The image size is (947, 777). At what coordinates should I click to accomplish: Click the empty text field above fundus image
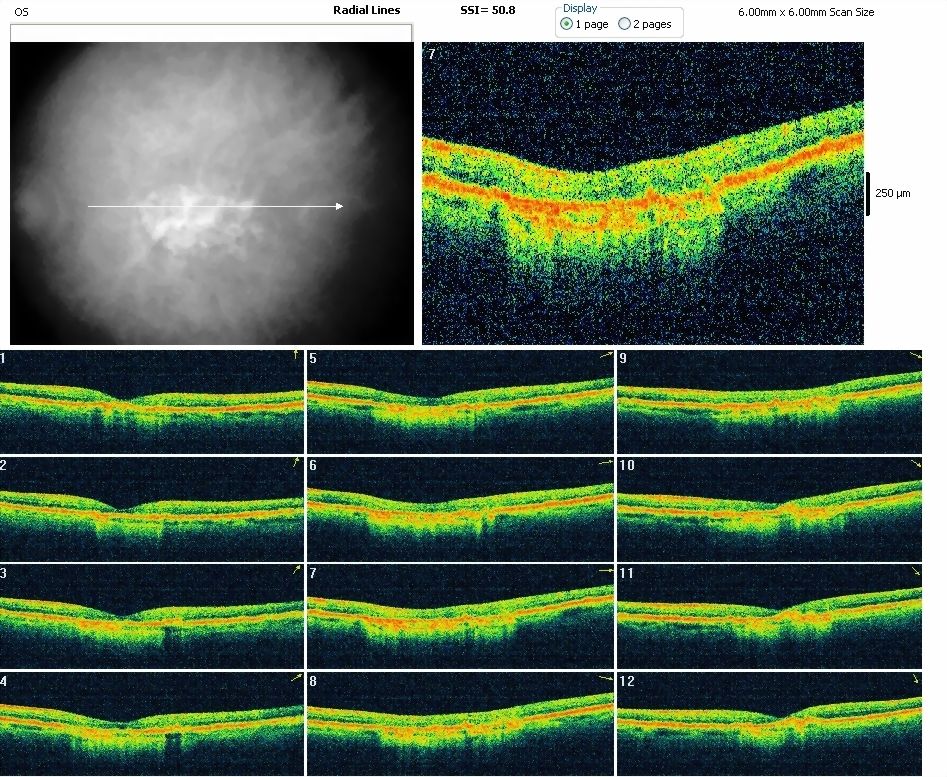(x=210, y=33)
